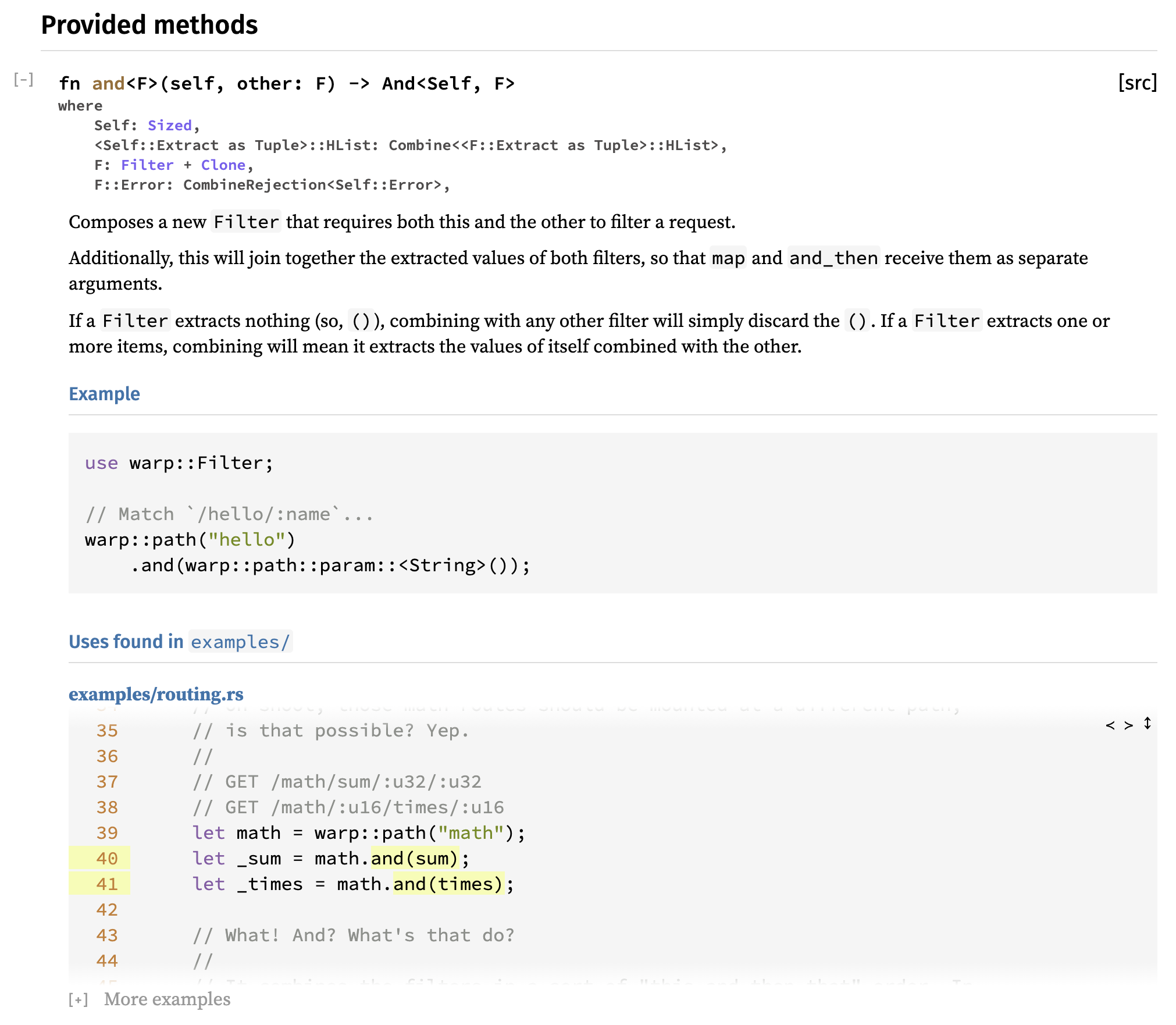
Task: Open the Filter trait bound link
Action: click(x=147, y=165)
